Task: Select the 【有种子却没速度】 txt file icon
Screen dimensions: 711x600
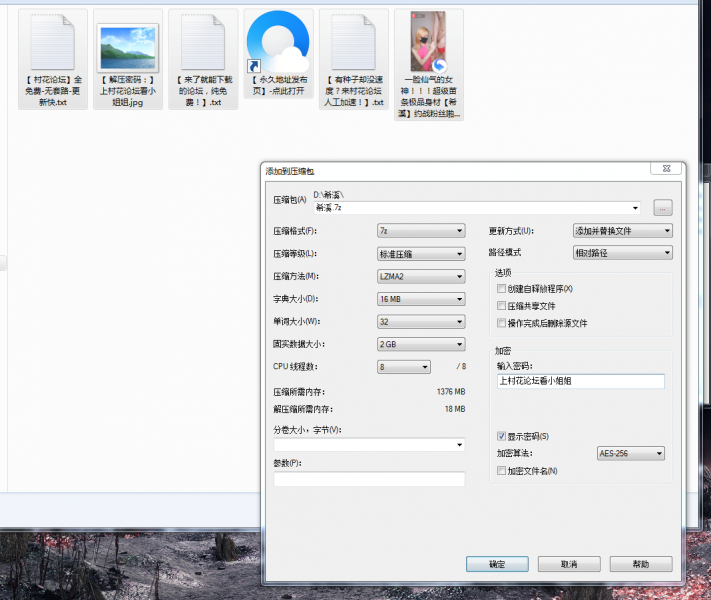Action: coord(352,45)
